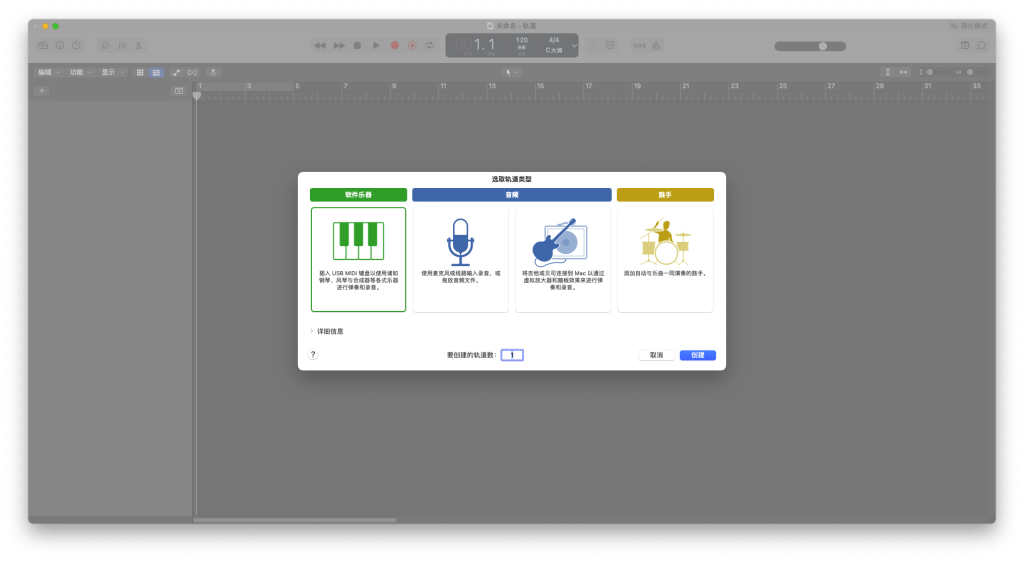1024x561 pixels.
Task: Open the Note Pad icon
Action: [x=965, y=46]
